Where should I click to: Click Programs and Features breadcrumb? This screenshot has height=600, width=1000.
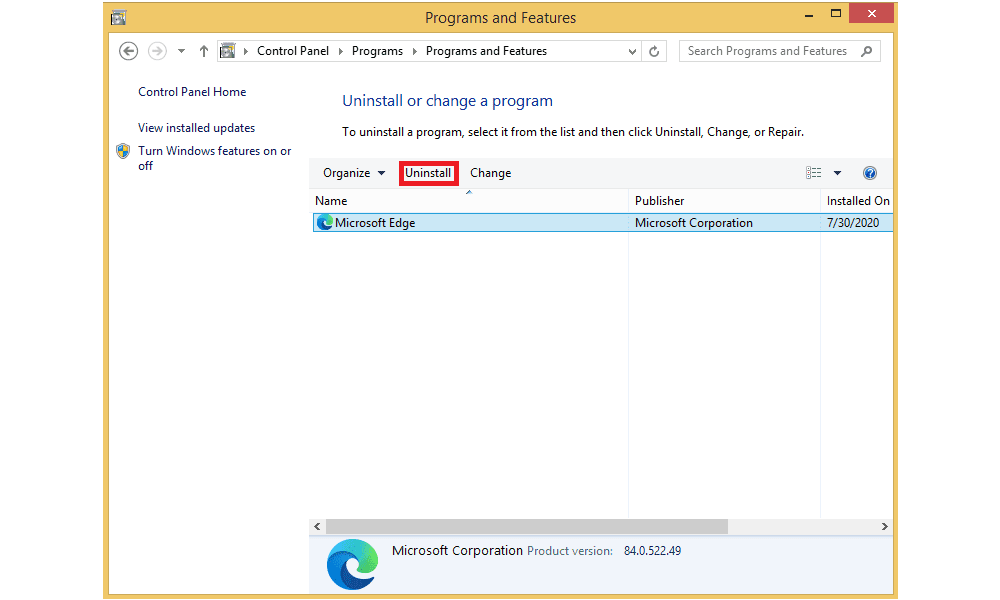(487, 51)
